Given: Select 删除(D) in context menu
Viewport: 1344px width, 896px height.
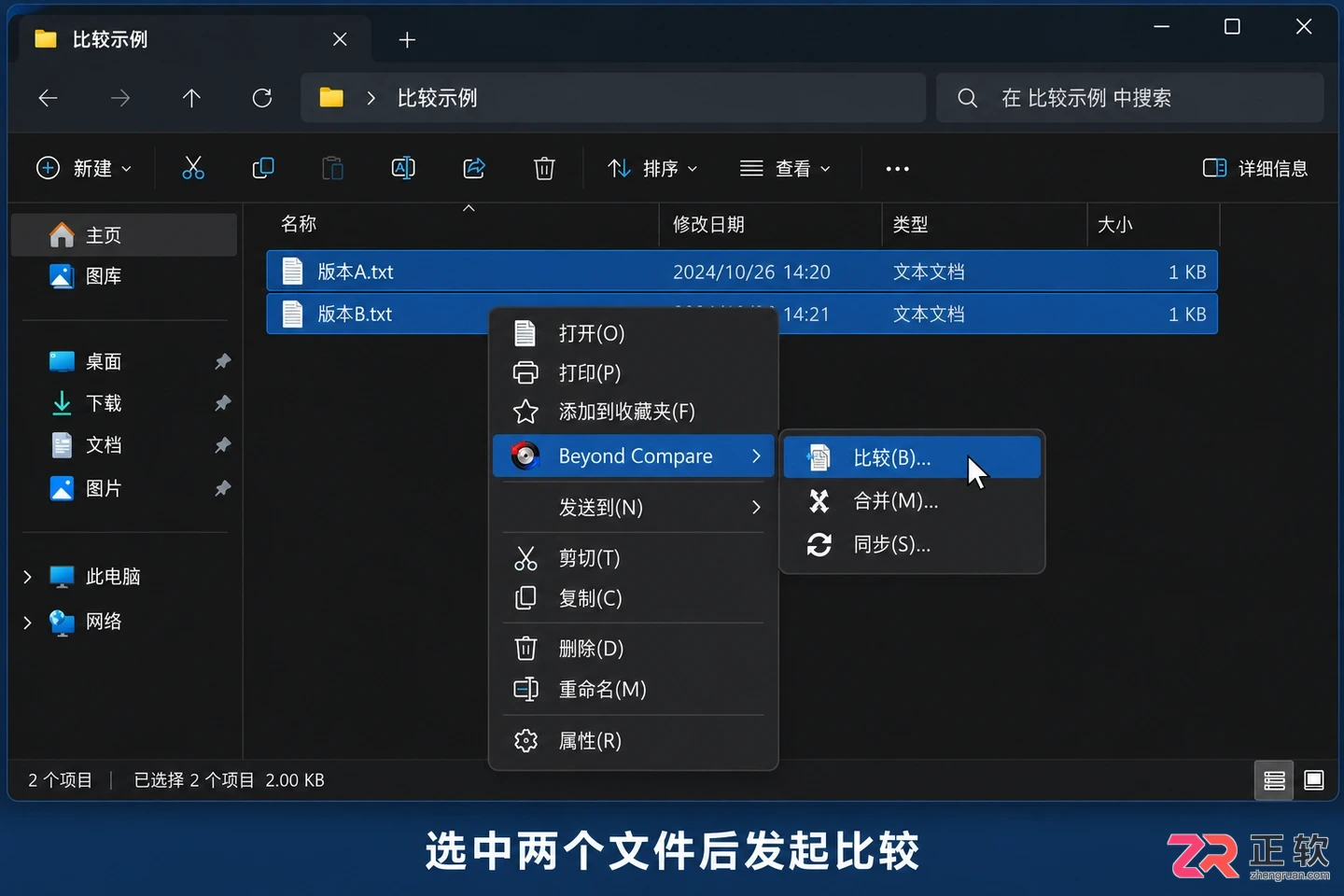Looking at the screenshot, I should coord(634,648).
